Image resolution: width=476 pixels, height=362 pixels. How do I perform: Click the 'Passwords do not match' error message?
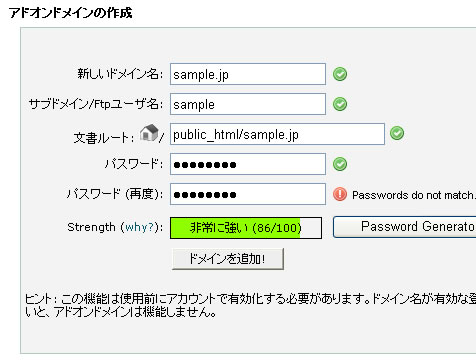[414, 195]
